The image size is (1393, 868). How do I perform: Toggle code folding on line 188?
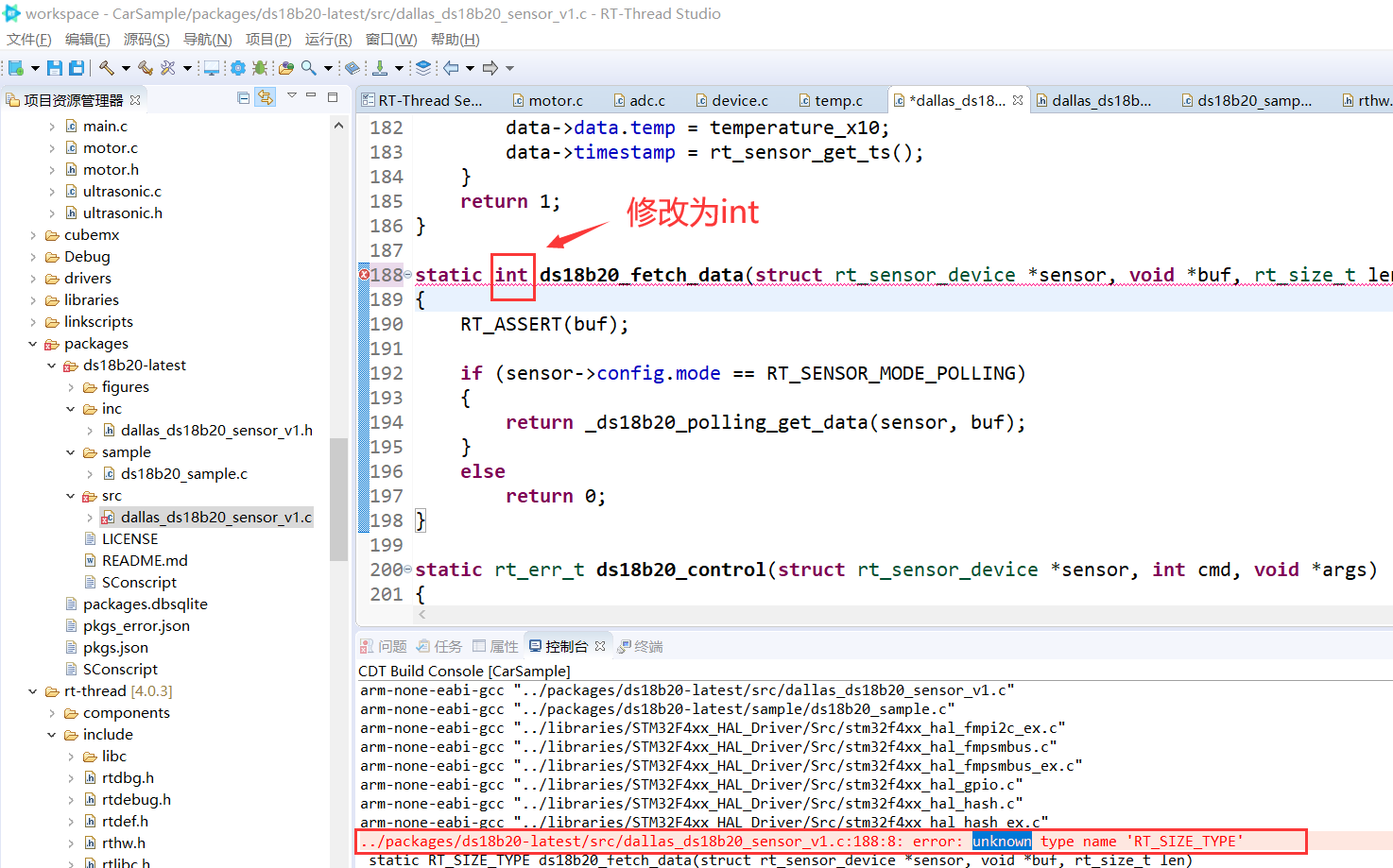click(x=408, y=275)
